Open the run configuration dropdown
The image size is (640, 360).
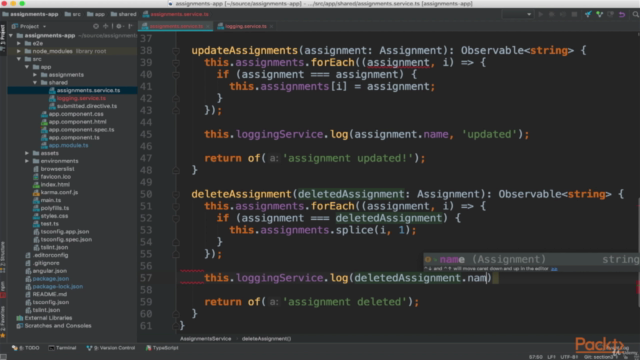518,14
